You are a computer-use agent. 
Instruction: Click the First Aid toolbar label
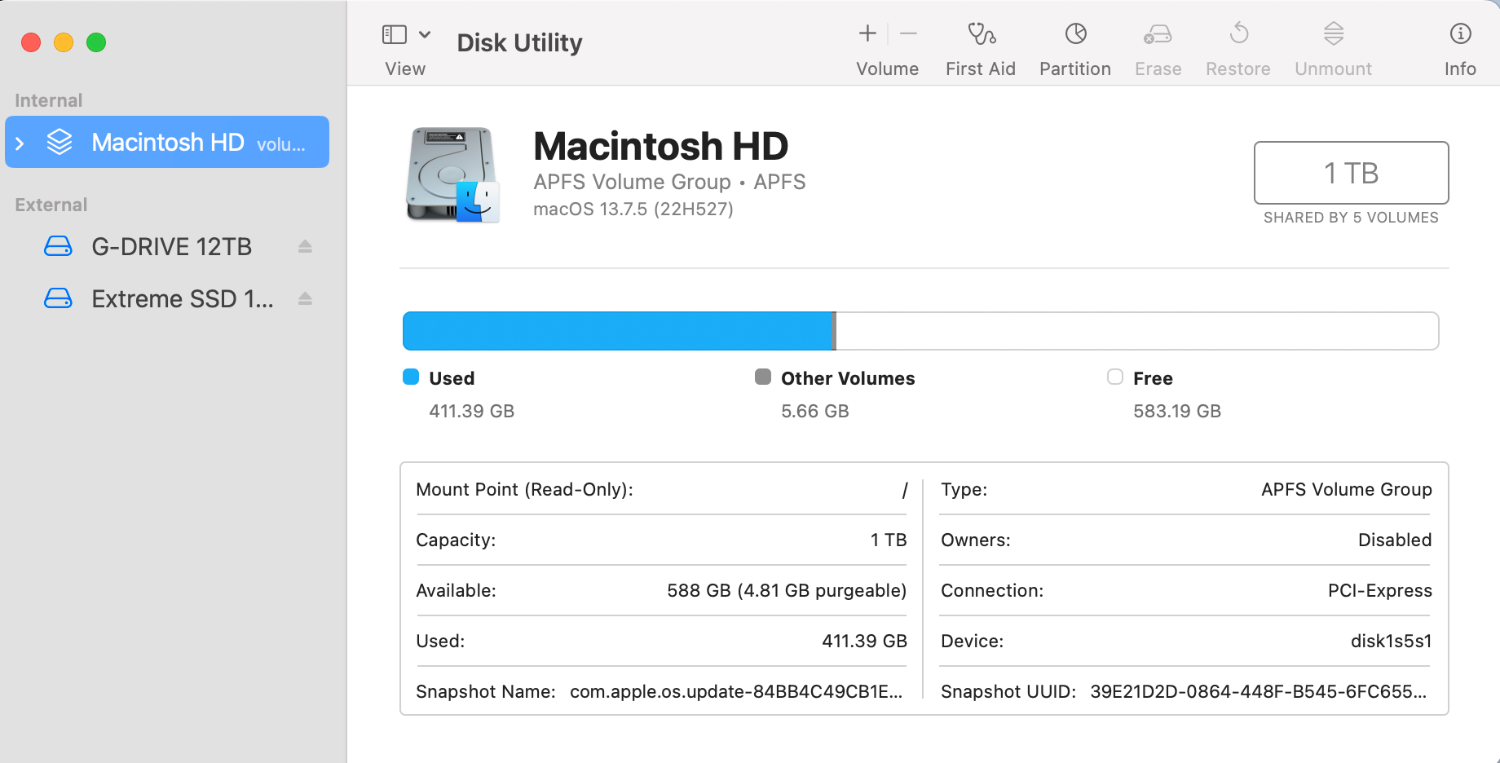tap(980, 69)
